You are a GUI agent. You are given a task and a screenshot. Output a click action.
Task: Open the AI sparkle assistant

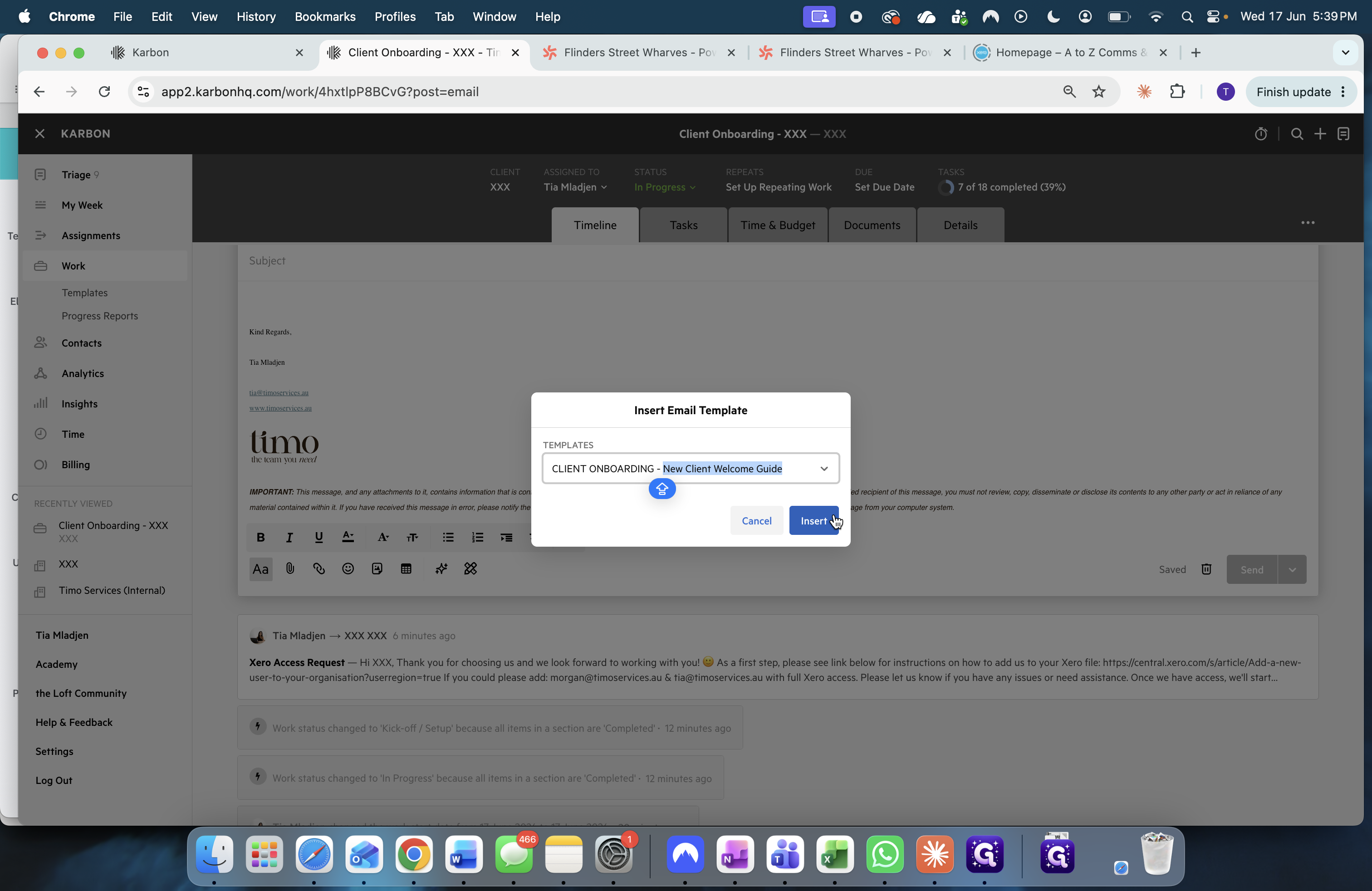pyautogui.click(x=441, y=569)
